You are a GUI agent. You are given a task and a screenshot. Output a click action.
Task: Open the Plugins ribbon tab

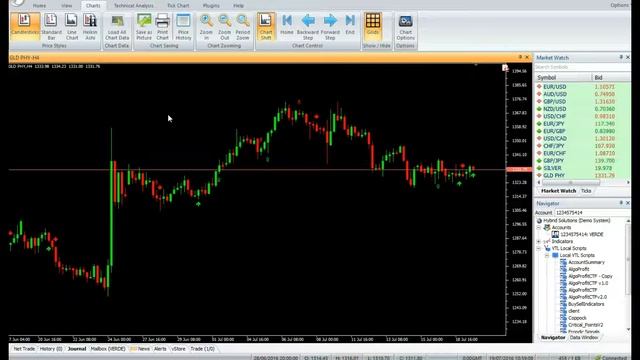pos(211,6)
